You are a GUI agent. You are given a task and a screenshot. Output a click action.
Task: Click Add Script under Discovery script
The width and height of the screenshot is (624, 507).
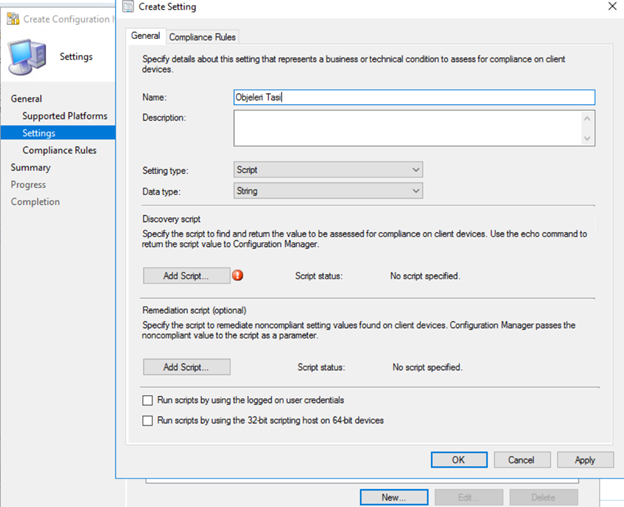[x=186, y=276]
